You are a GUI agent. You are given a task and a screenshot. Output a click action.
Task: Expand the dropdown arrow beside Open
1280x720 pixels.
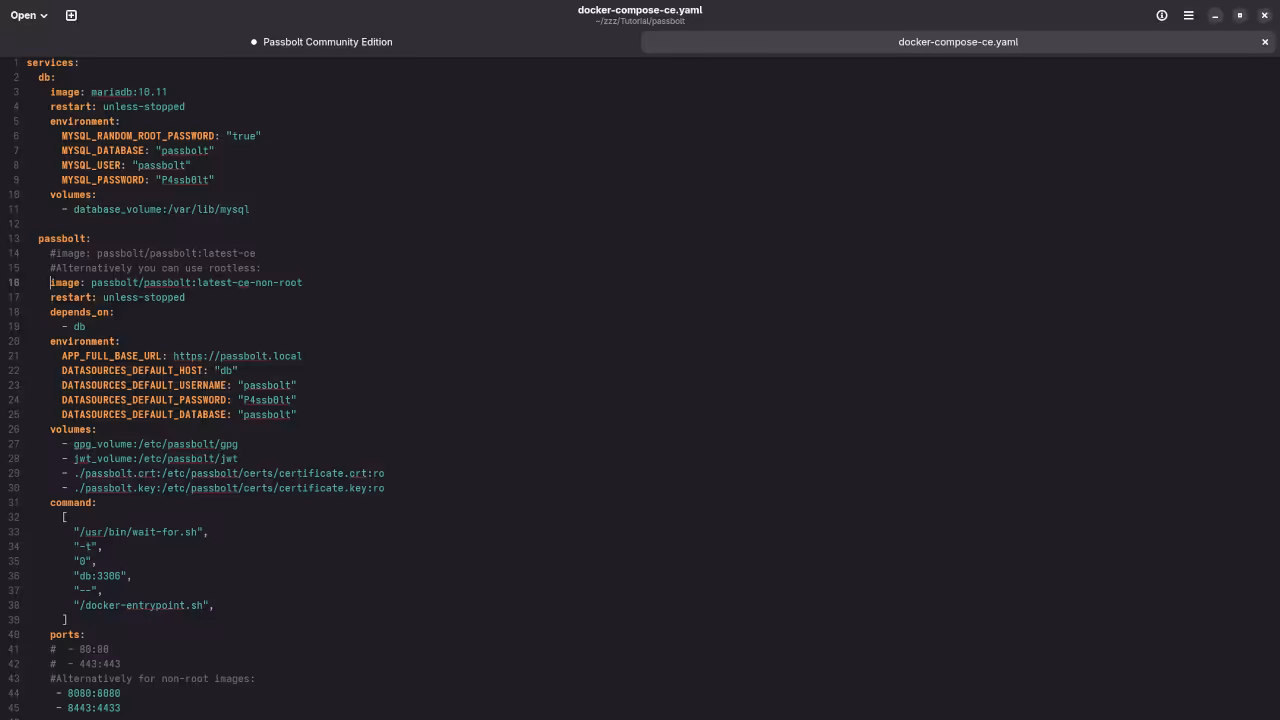point(43,15)
